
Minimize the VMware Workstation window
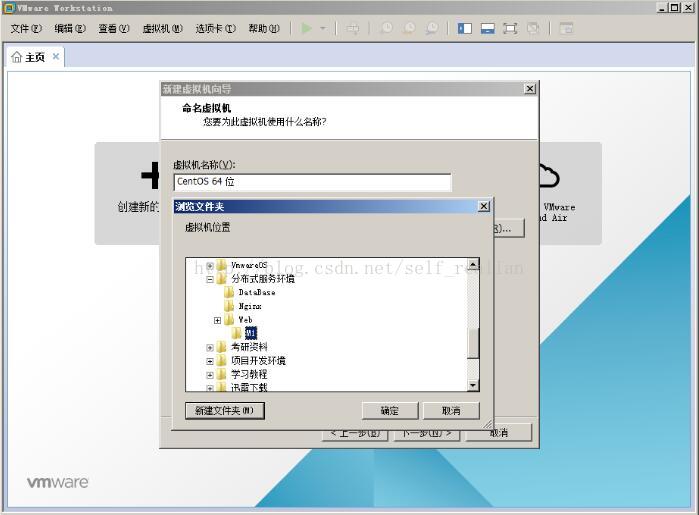click(x=662, y=8)
